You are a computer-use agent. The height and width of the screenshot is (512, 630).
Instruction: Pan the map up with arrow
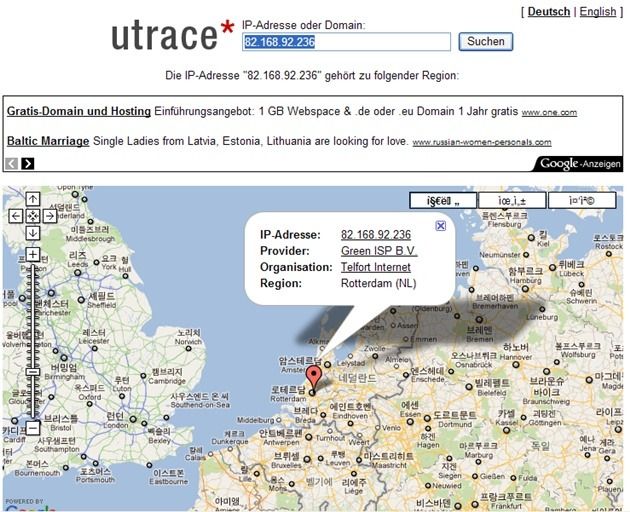(33, 199)
